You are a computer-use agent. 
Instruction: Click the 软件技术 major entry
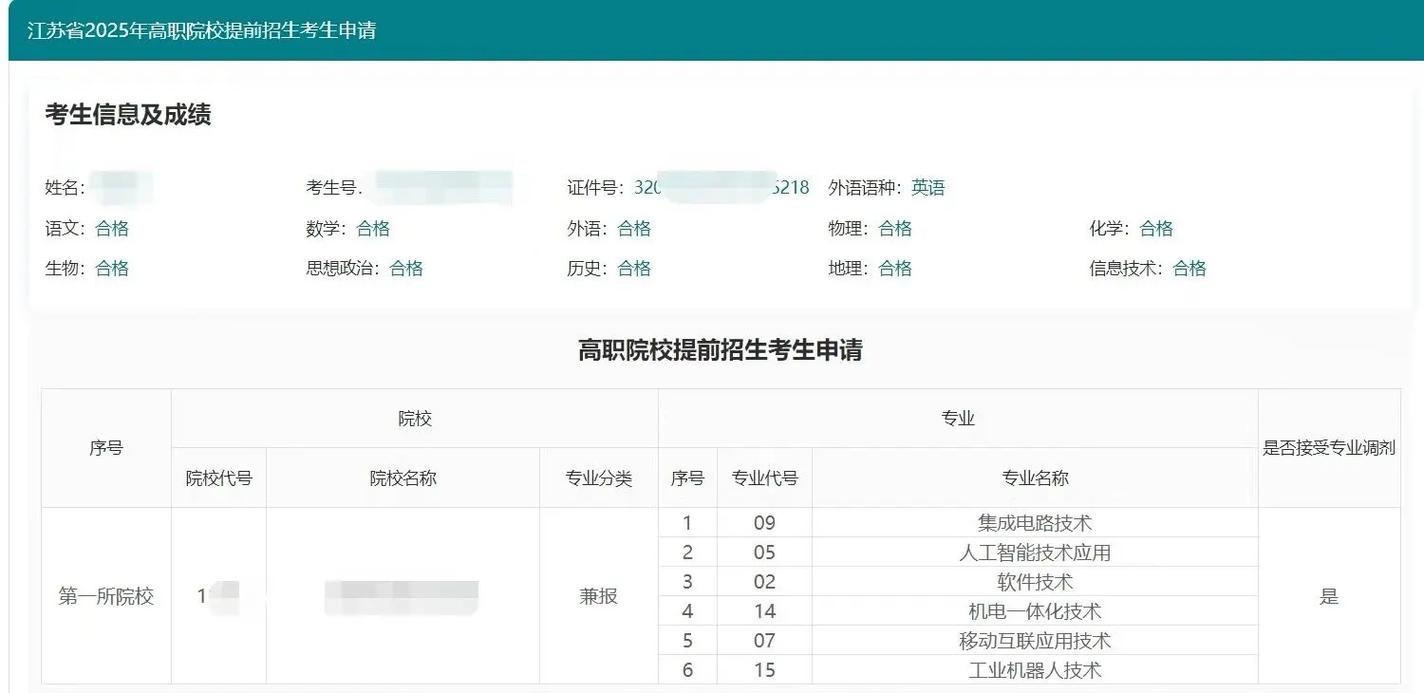(1035, 581)
